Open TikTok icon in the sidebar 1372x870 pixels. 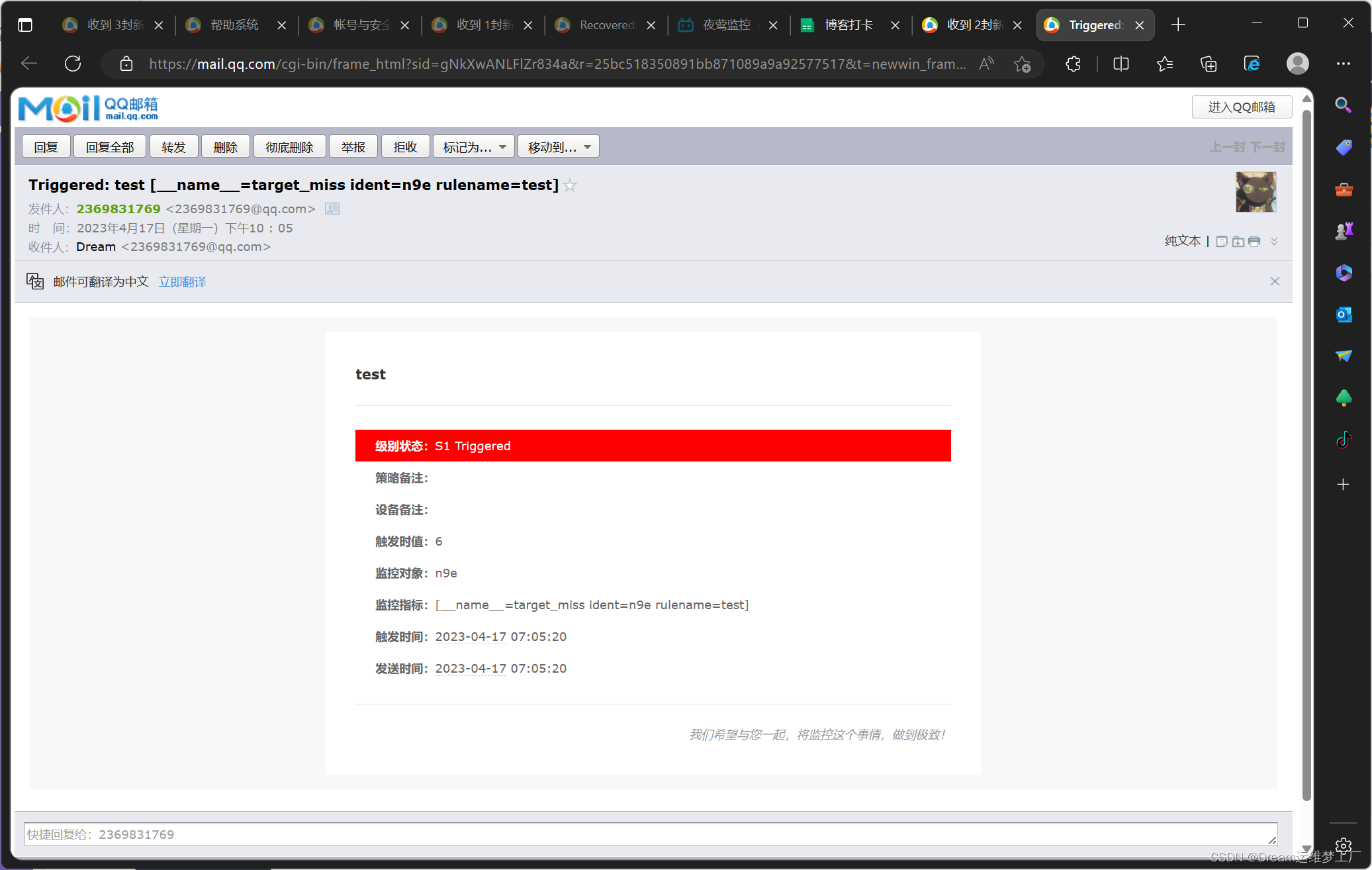(x=1344, y=440)
